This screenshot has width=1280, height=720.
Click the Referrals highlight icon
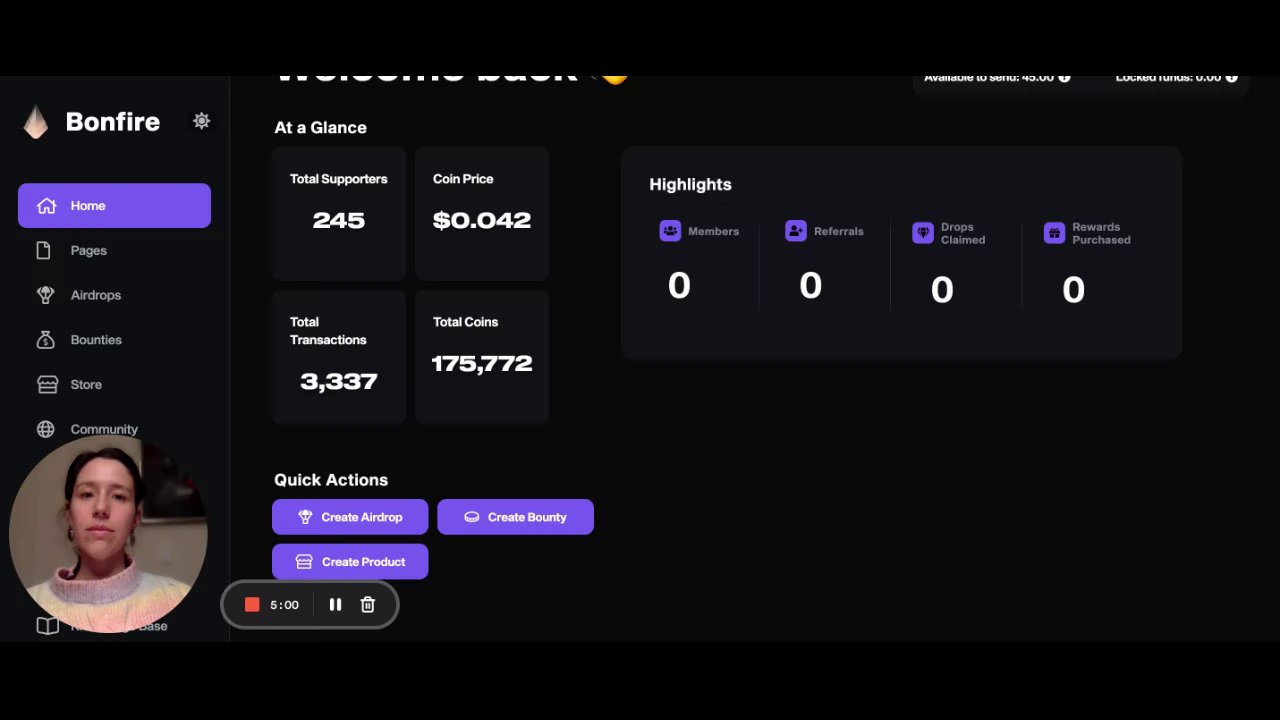coord(796,231)
